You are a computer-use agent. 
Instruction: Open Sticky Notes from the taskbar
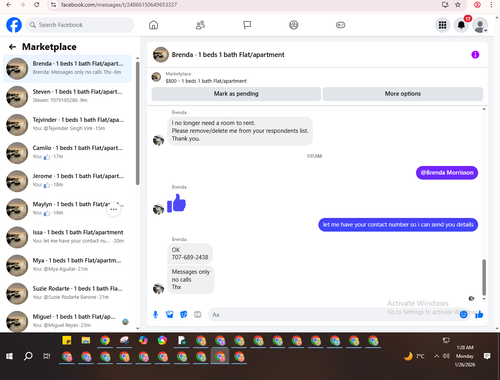tap(67, 340)
